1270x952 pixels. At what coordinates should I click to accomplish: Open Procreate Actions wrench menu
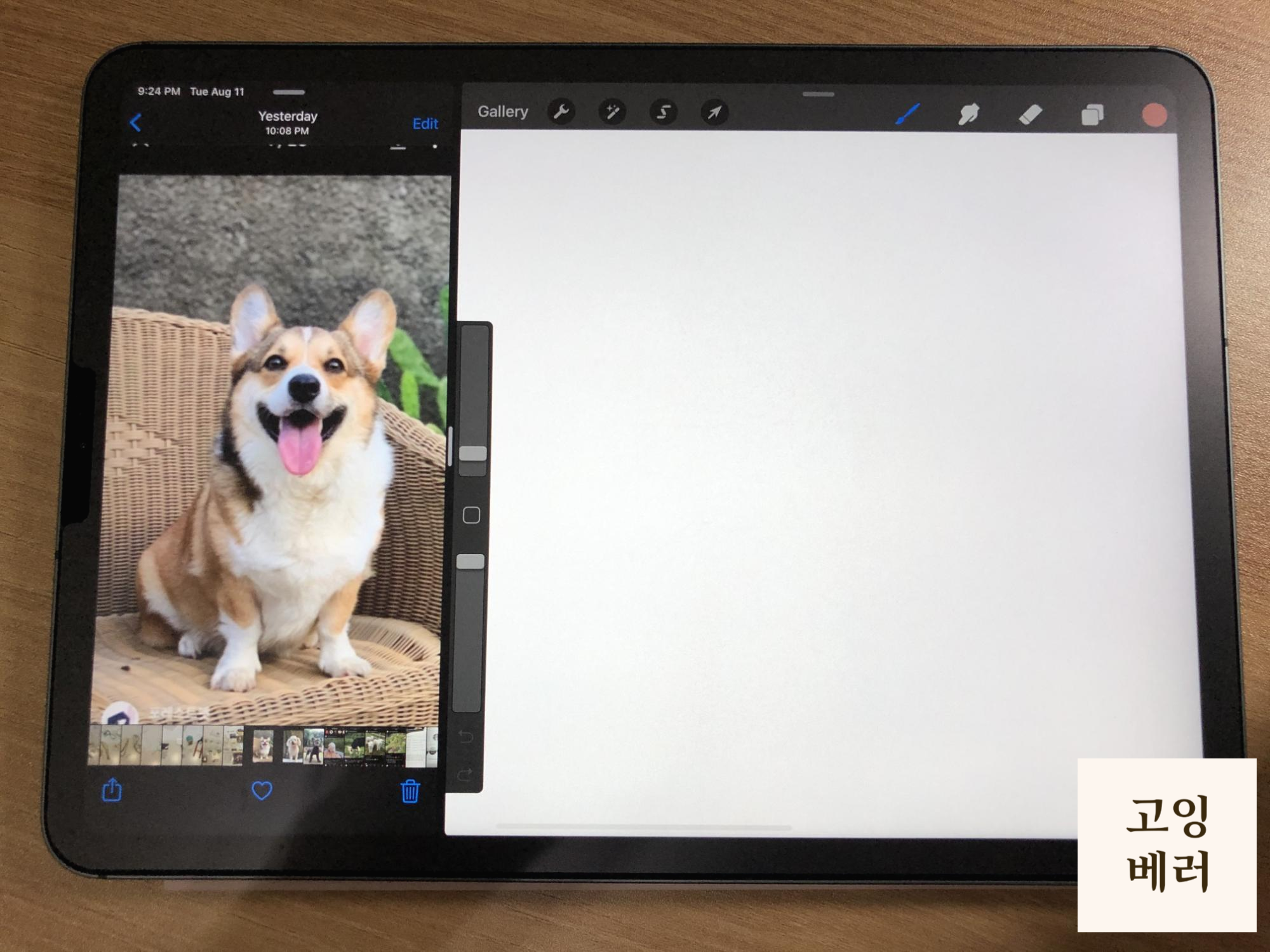tap(561, 112)
